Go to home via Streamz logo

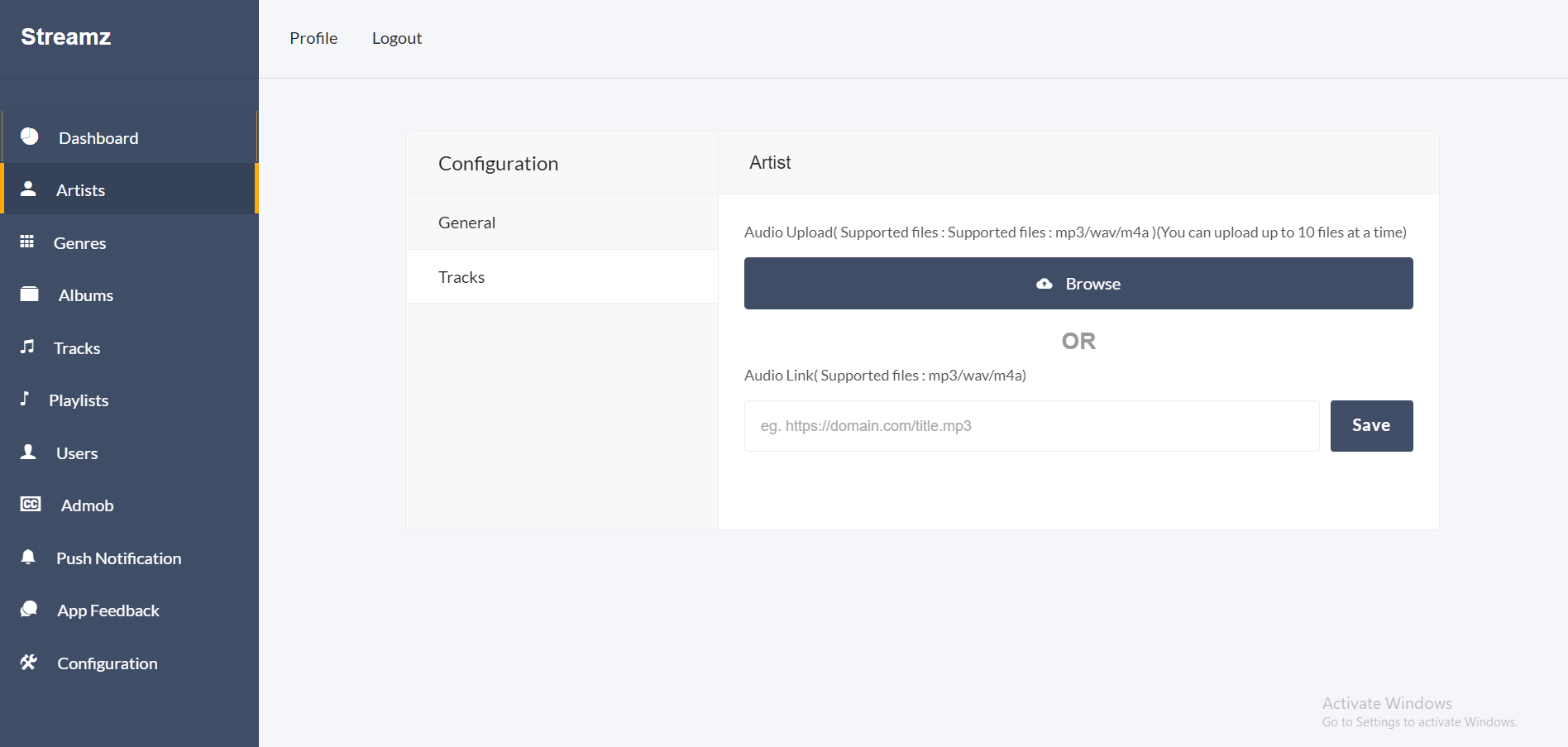coord(66,37)
